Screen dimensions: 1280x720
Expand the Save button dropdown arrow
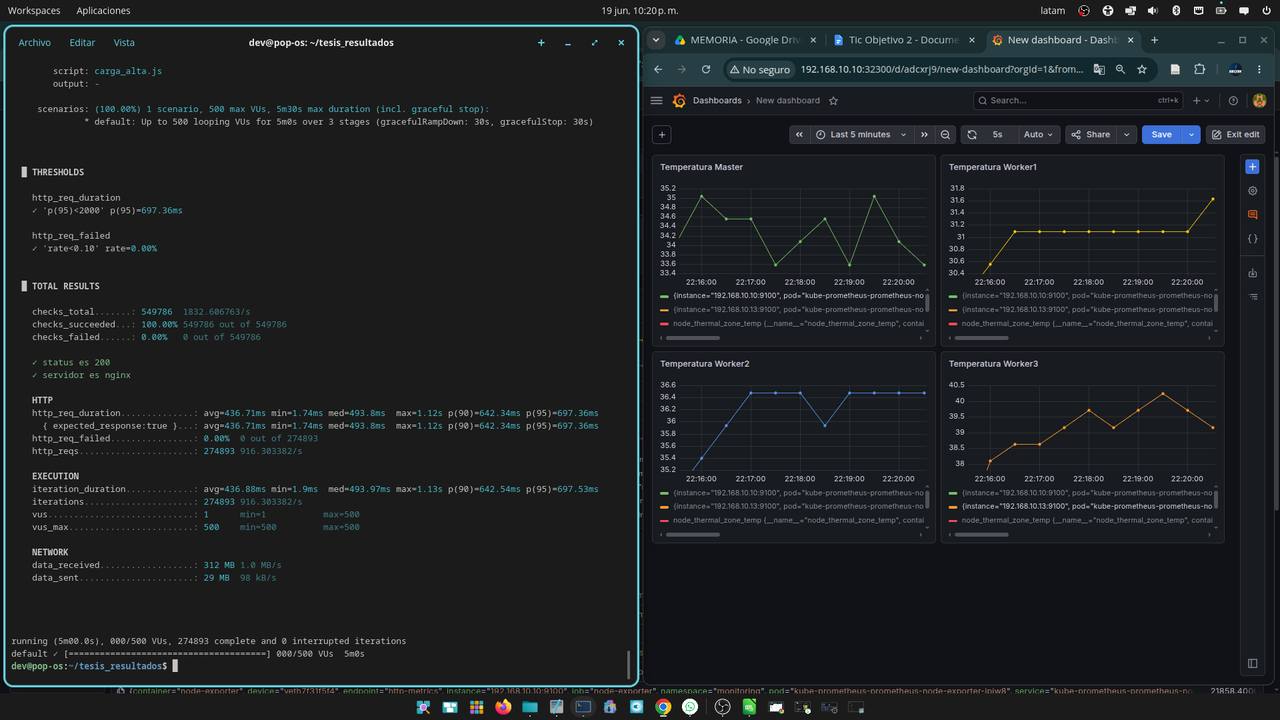point(1190,134)
